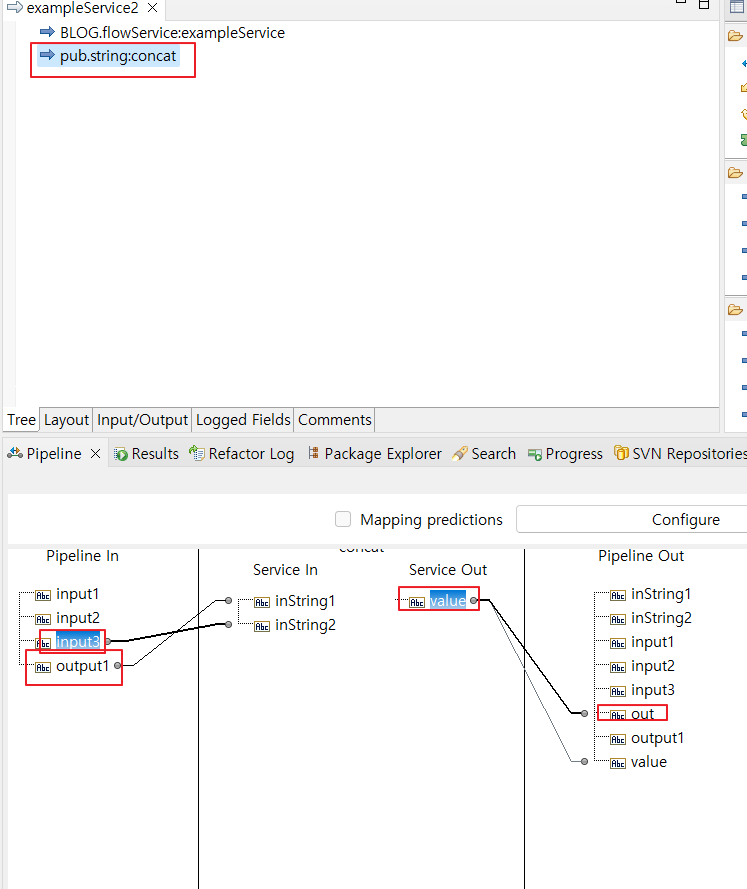Activate the Pipeline view tab
747x889 pixels.
[x=54, y=454]
